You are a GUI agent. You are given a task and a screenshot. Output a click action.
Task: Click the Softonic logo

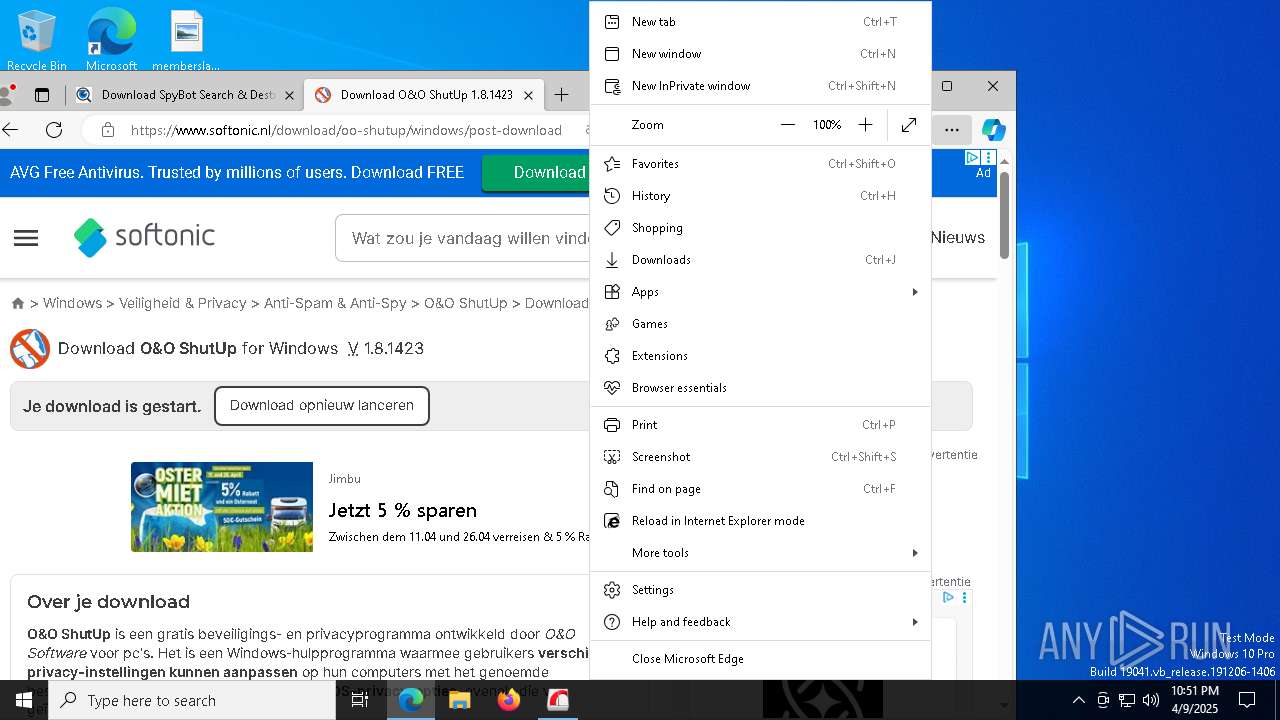pos(145,237)
